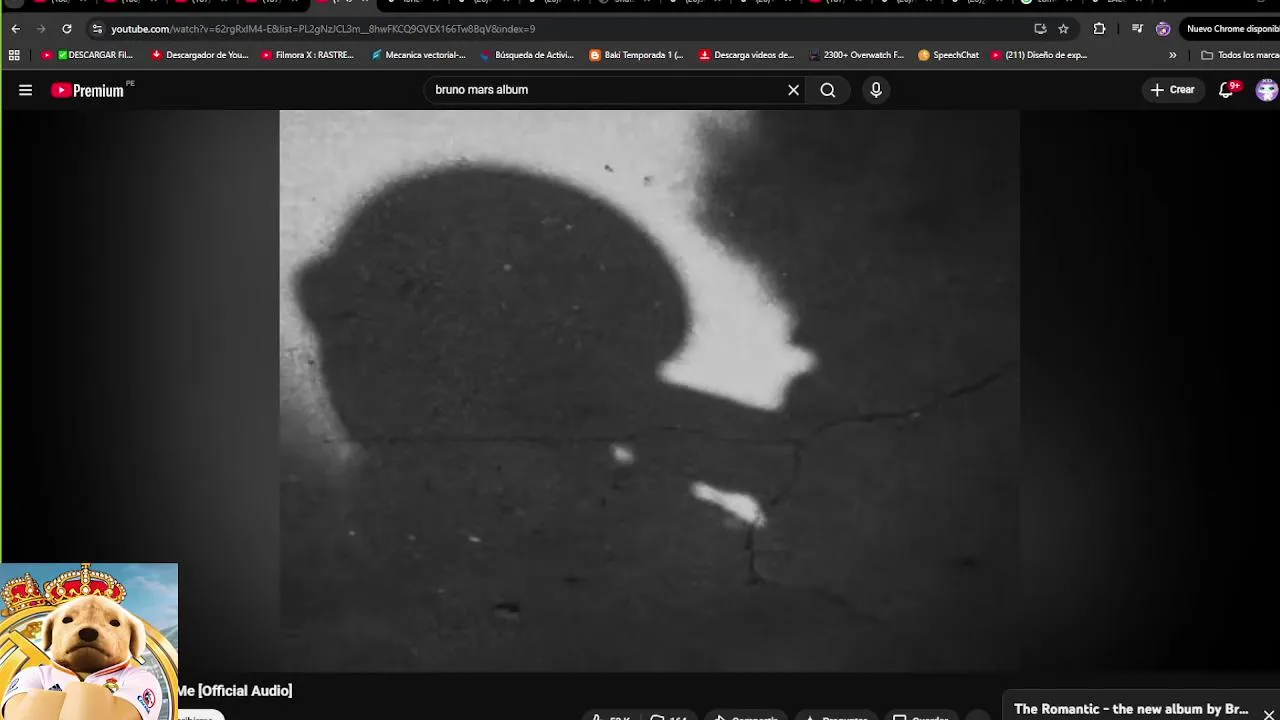Start voice search with the microphone
This screenshot has height=720, width=1280.
coord(876,90)
